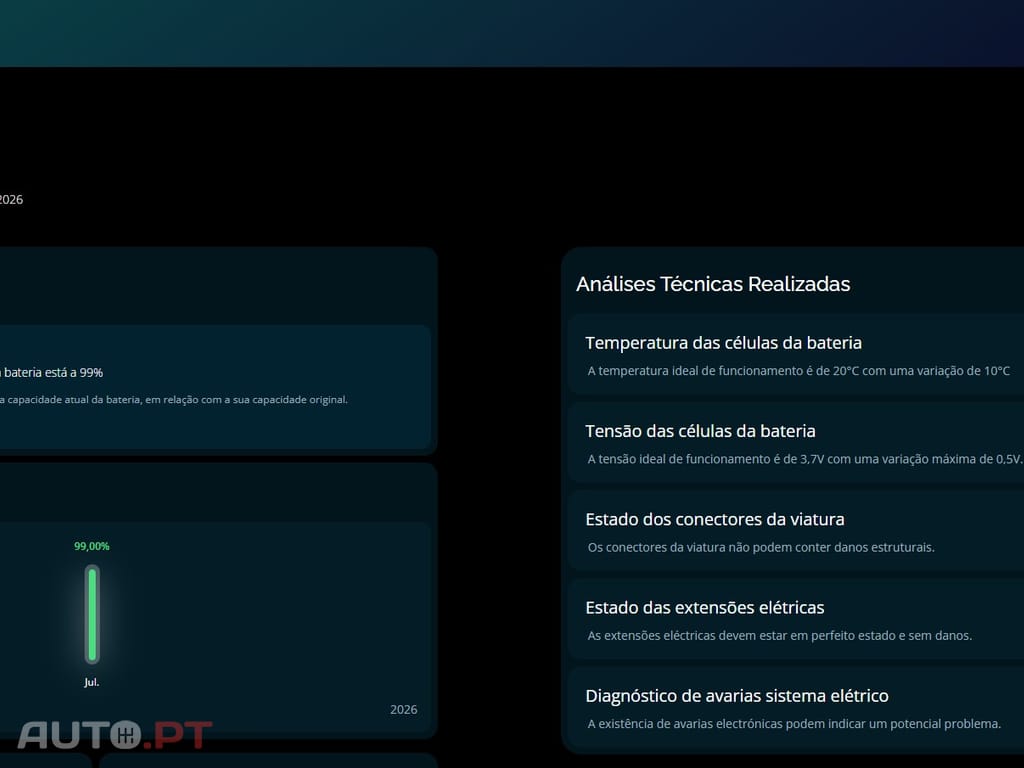This screenshot has height=768, width=1024.
Task: Click the 99,00% label above the bar
Action: (91, 546)
